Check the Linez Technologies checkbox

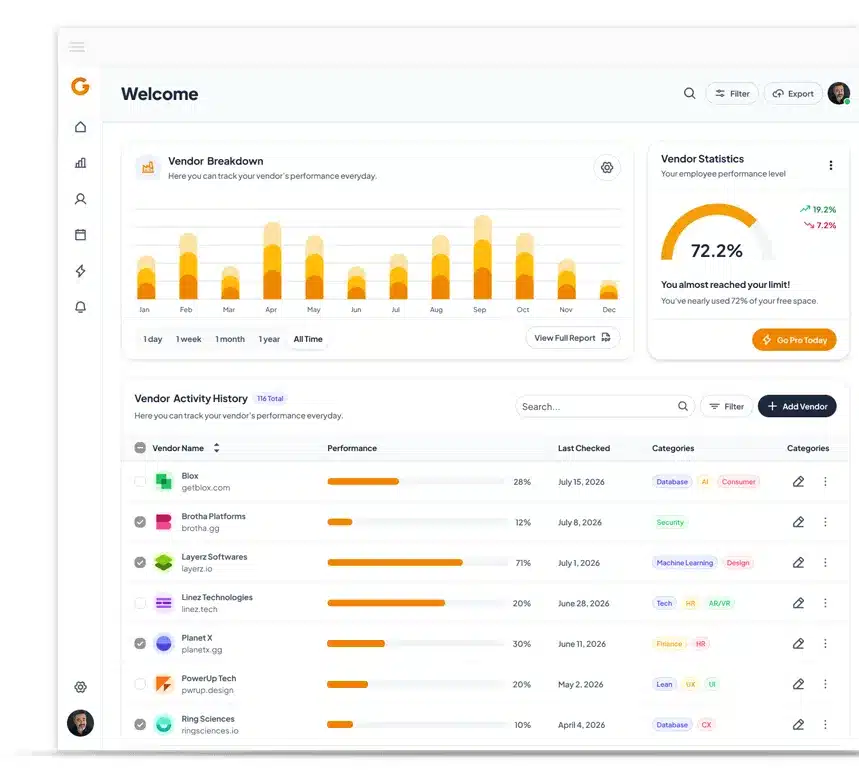click(140, 603)
